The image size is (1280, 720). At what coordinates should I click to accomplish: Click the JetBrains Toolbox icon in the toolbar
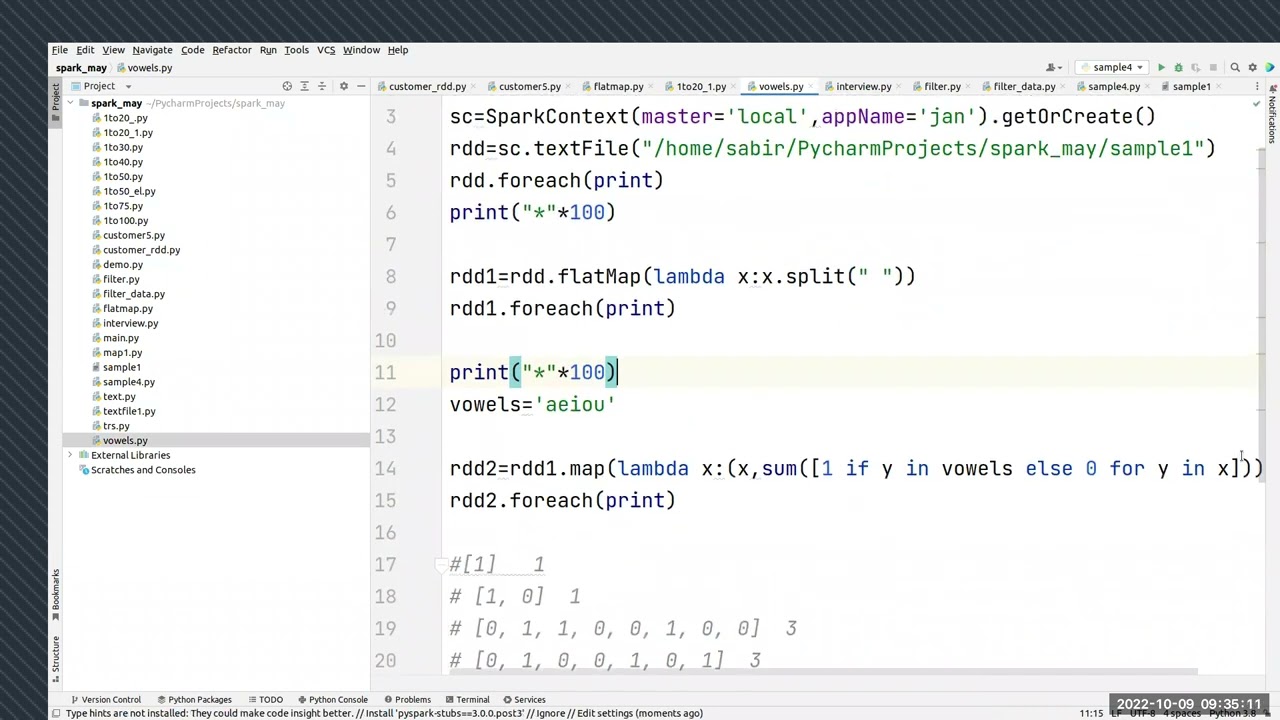coord(1269,68)
